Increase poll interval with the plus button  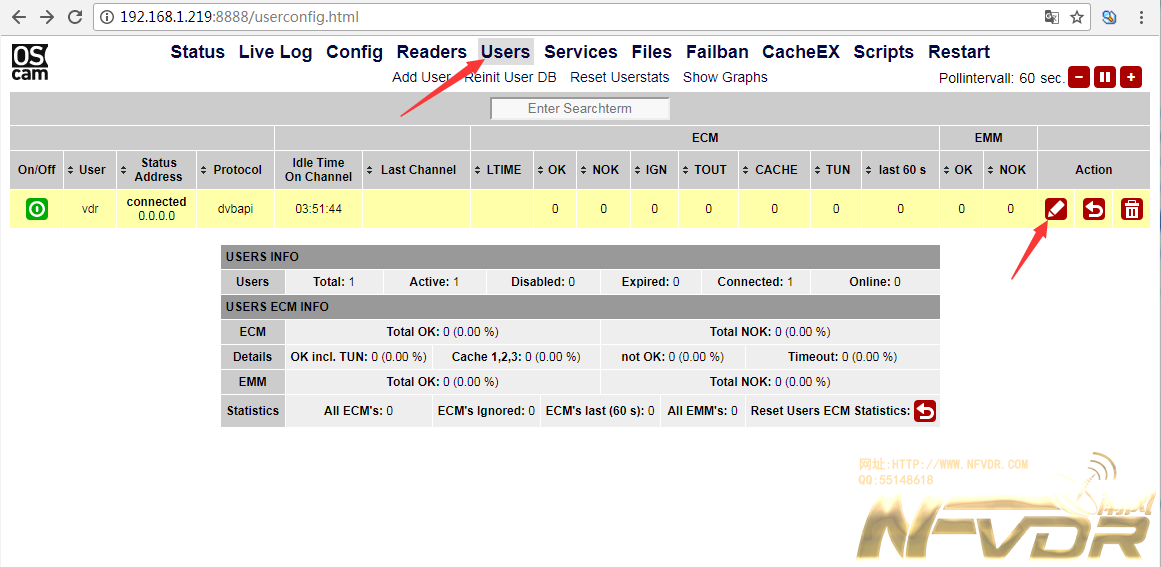click(x=1131, y=77)
